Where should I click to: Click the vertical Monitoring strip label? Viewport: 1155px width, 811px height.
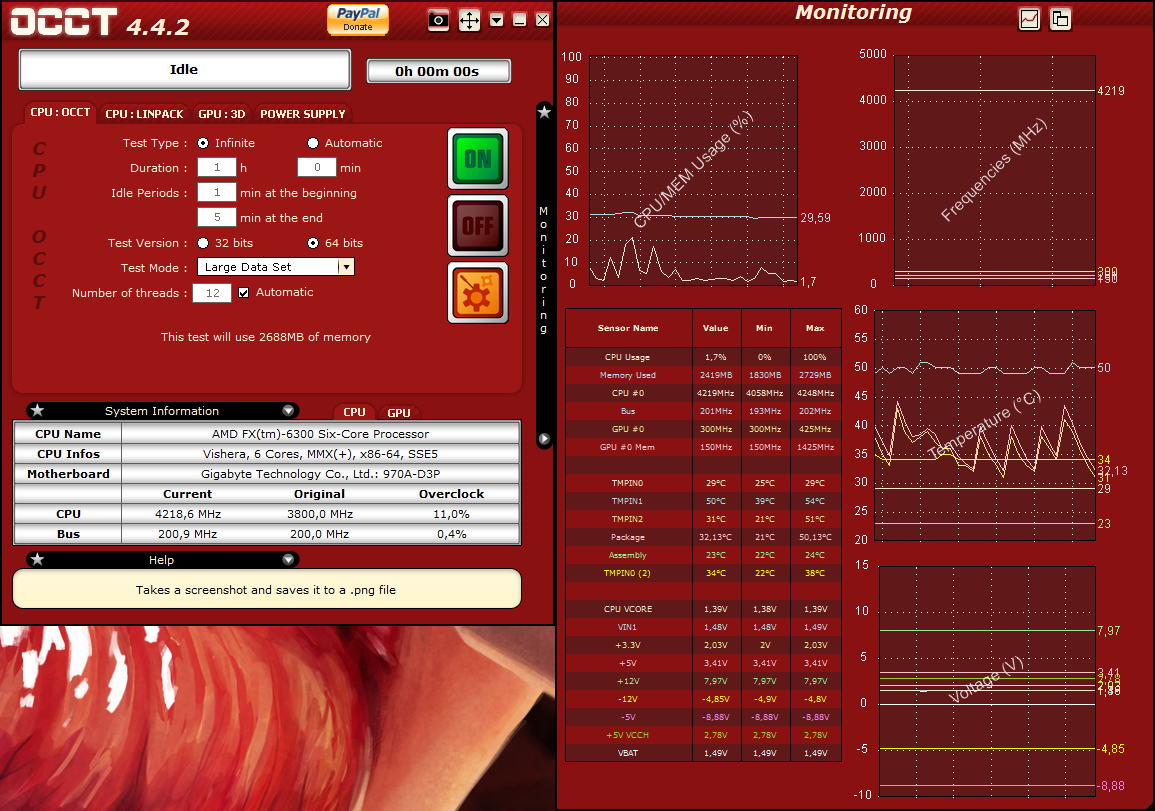(544, 270)
